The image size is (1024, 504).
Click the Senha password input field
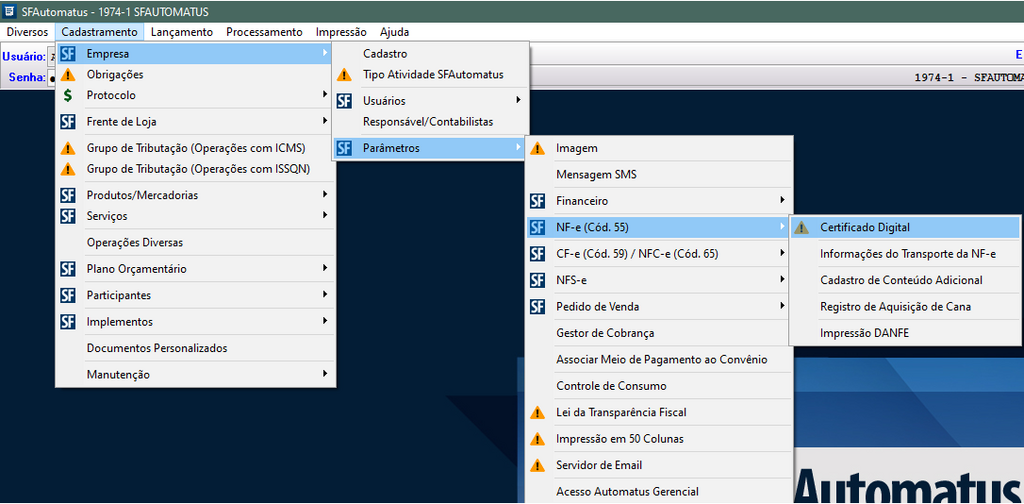coord(51,78)
